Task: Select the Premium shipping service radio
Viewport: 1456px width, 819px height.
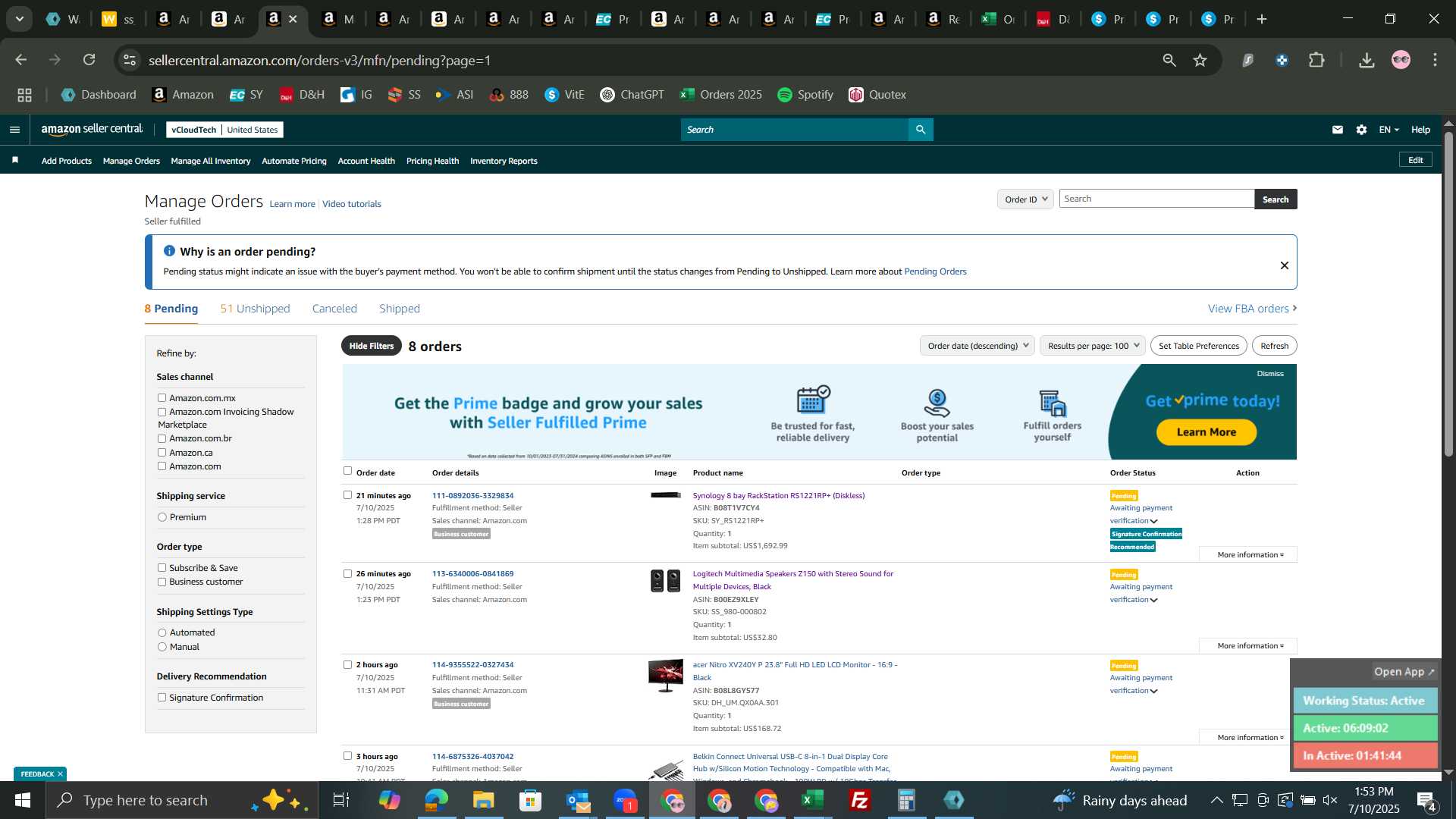Action: click(x=162, y=517)
